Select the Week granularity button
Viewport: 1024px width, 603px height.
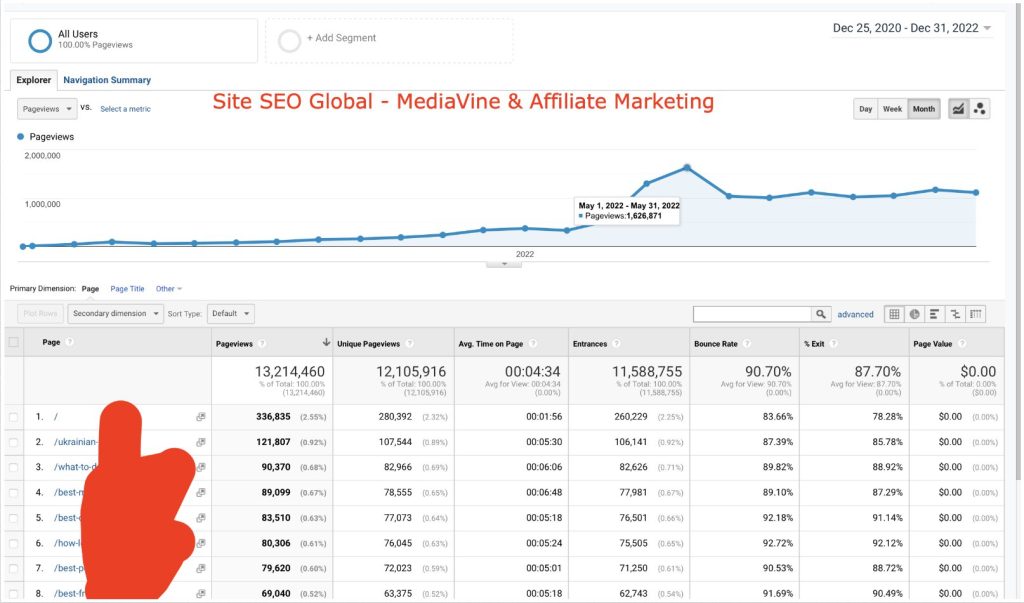pyautogui.click(x=892, y=109)
